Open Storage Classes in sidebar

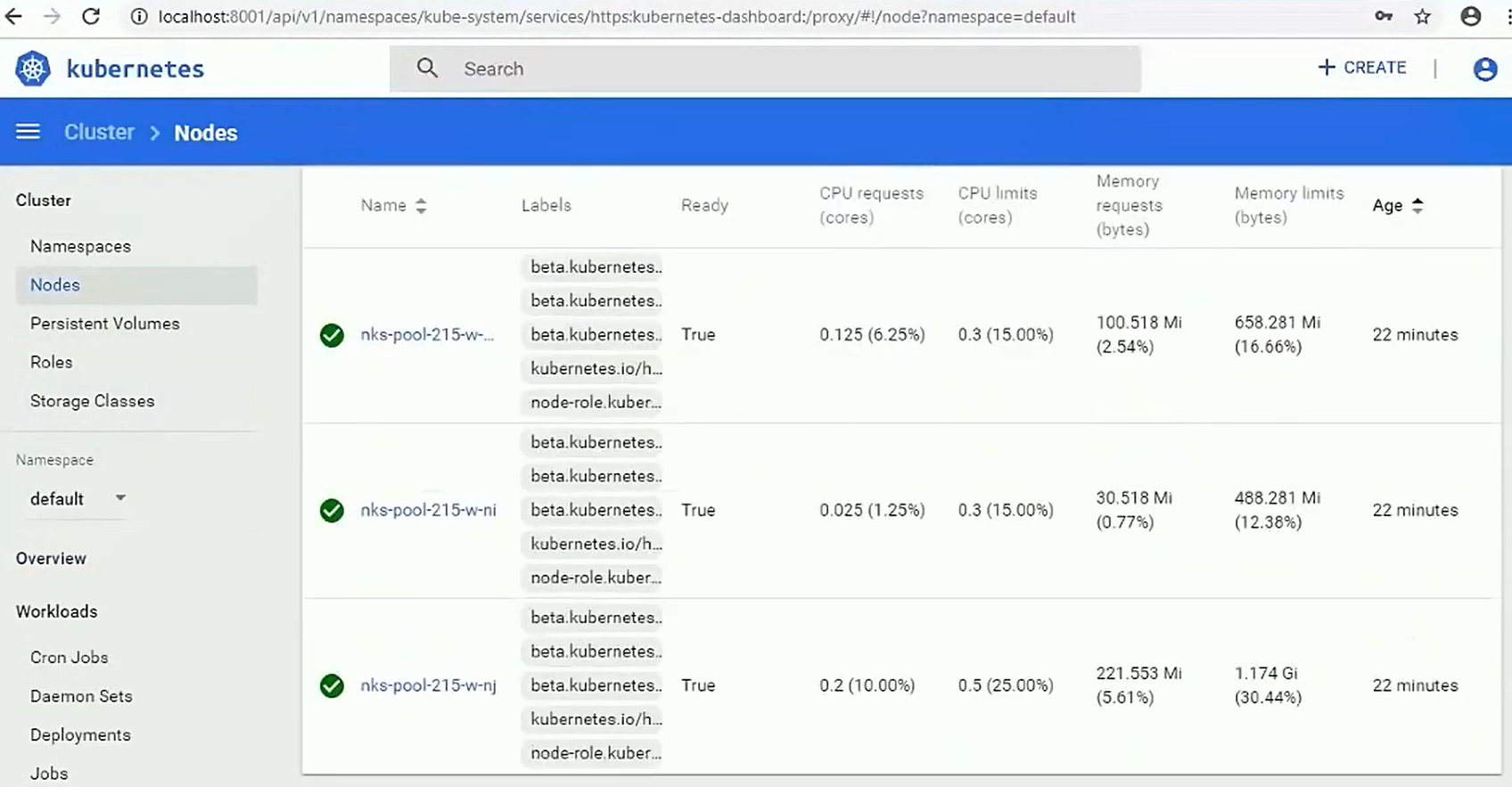[93, 401]
